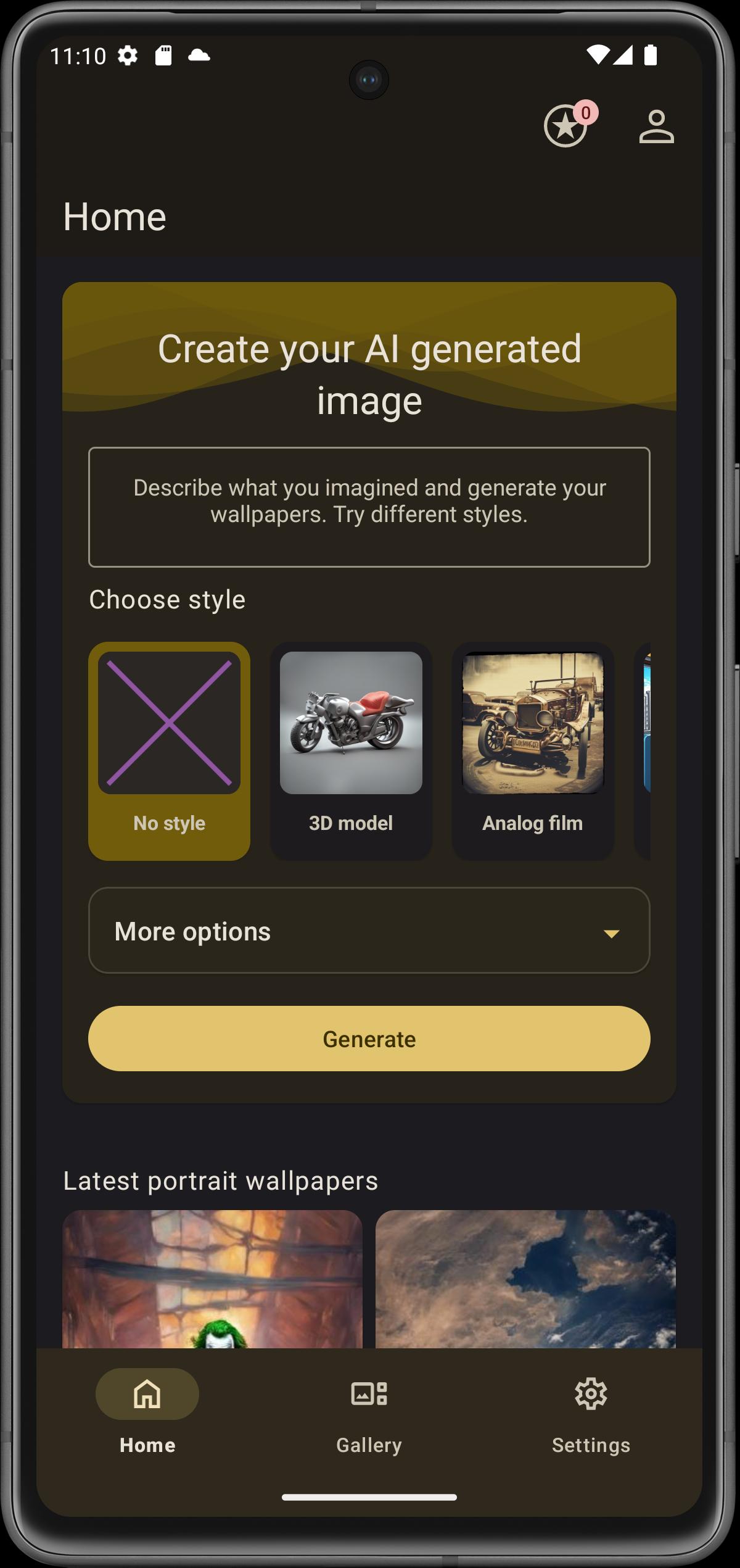Select the partially visible fourth style card

click(643, 751)
